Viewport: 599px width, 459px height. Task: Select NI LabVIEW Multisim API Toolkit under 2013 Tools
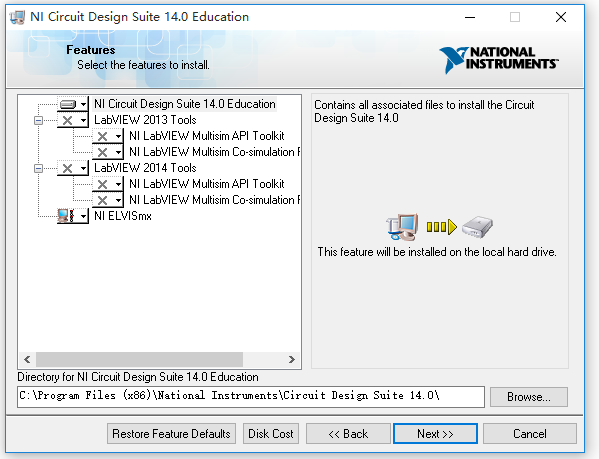(x=207, y=136)
